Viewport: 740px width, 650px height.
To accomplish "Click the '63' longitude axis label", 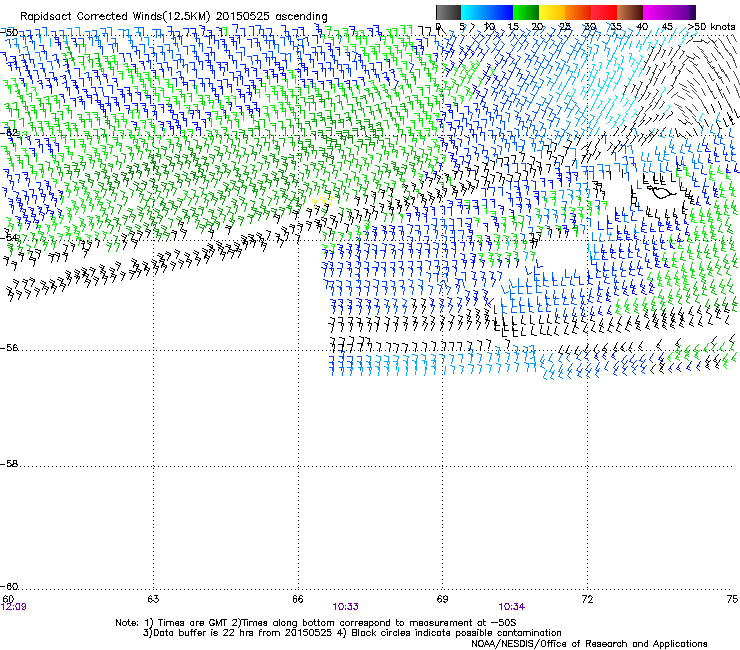I will pos(153,599).
